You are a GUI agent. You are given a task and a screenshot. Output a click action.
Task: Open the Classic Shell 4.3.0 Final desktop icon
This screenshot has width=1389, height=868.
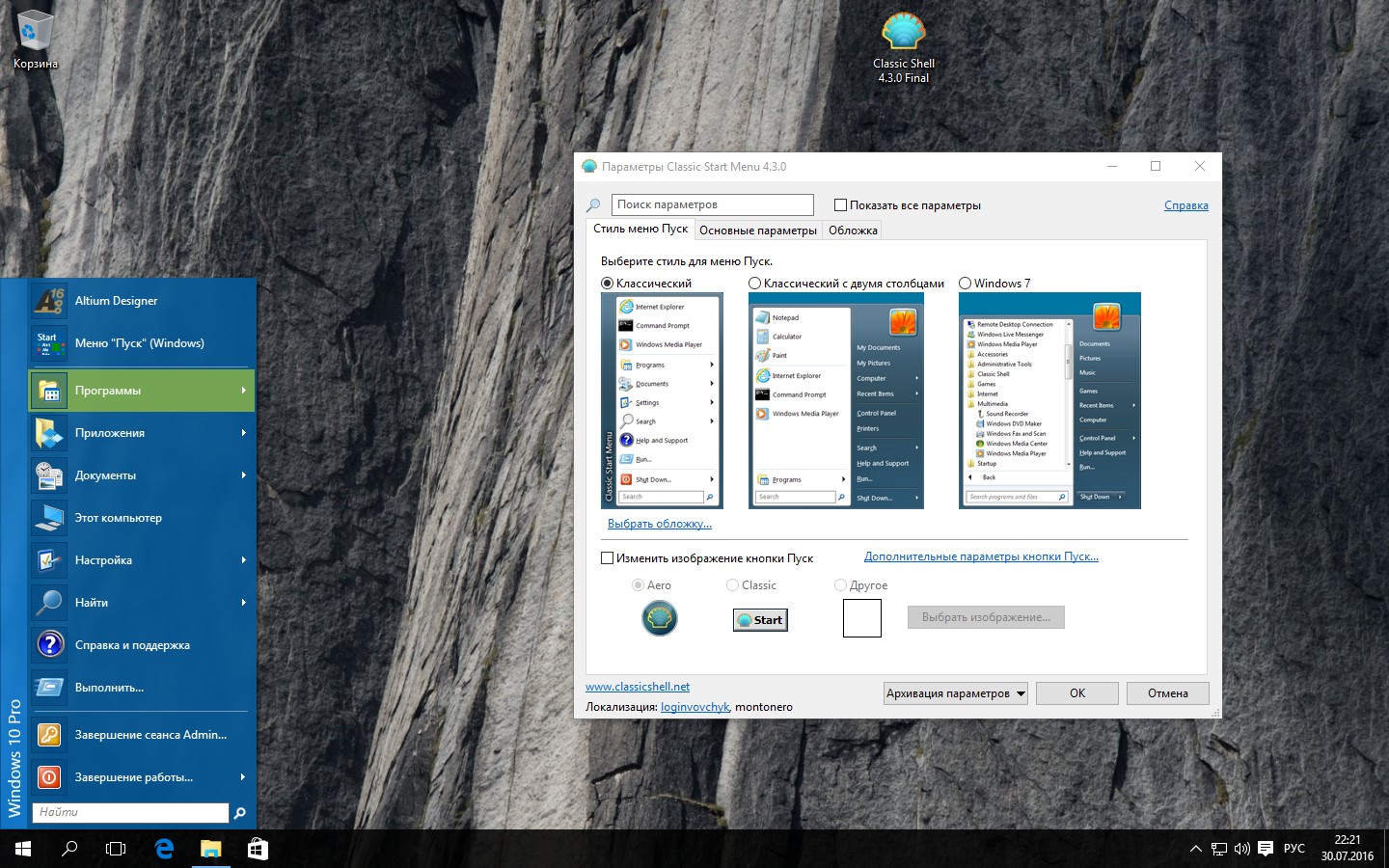(904, 48)
